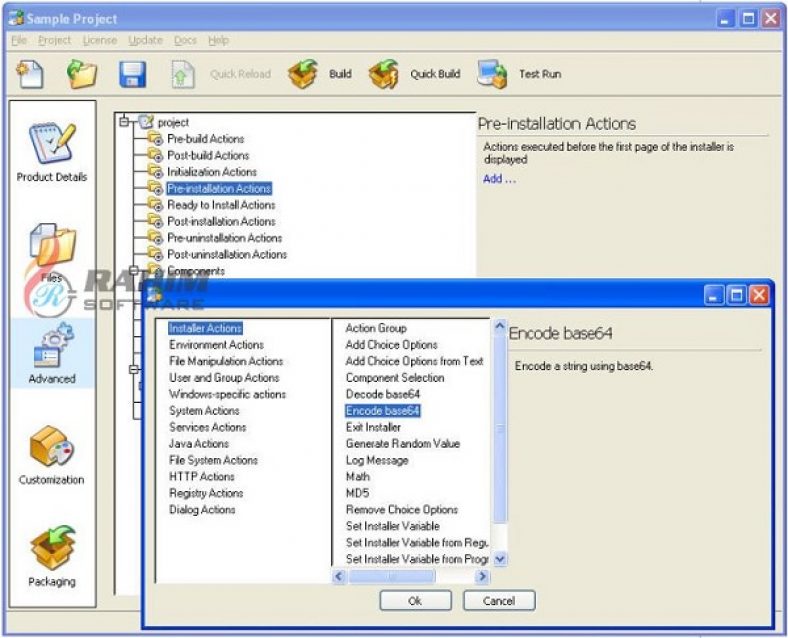
Task: Select Dialog Actions category
Action: point(202,510)
